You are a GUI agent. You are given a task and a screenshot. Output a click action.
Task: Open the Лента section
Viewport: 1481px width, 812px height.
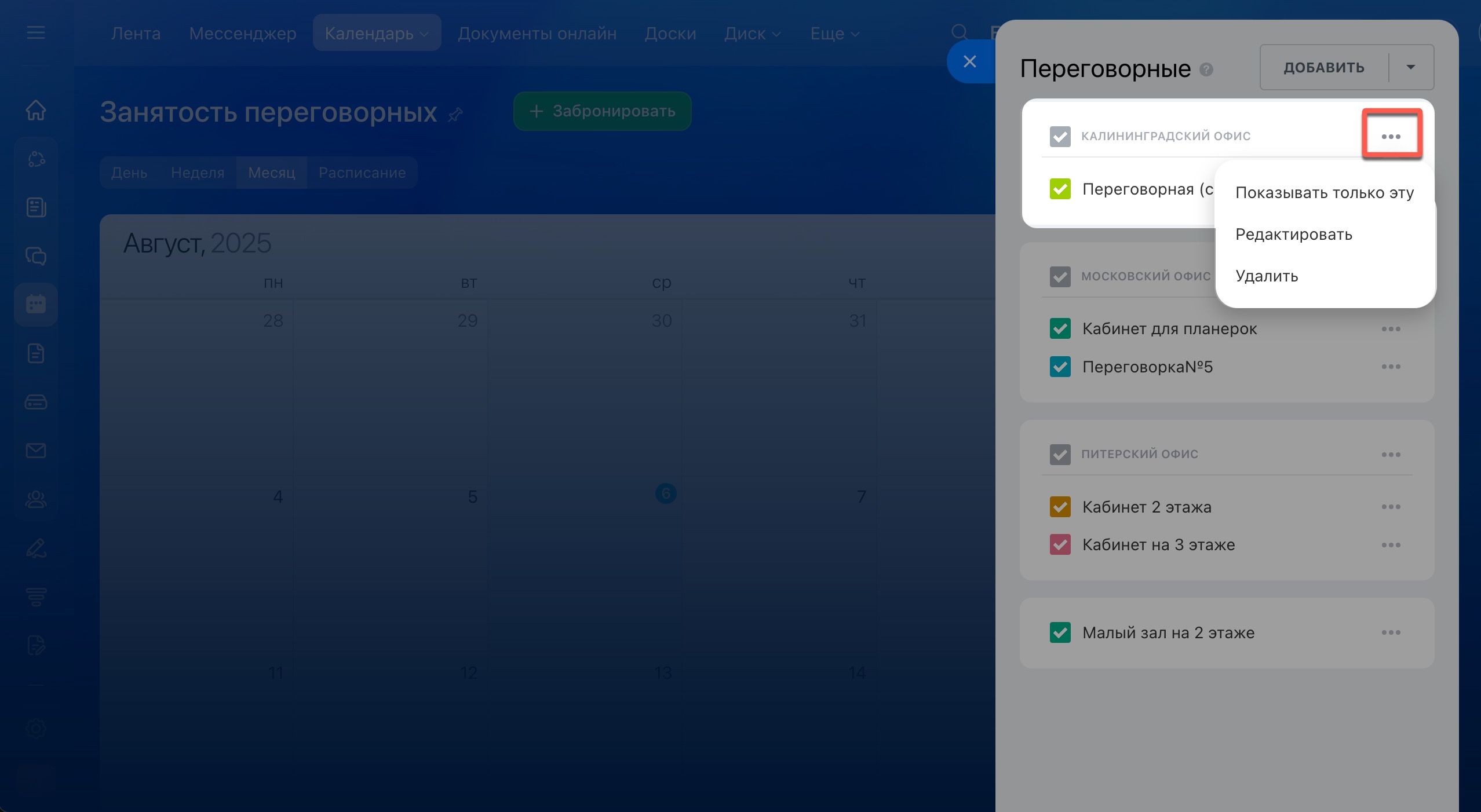pos(136,33)
